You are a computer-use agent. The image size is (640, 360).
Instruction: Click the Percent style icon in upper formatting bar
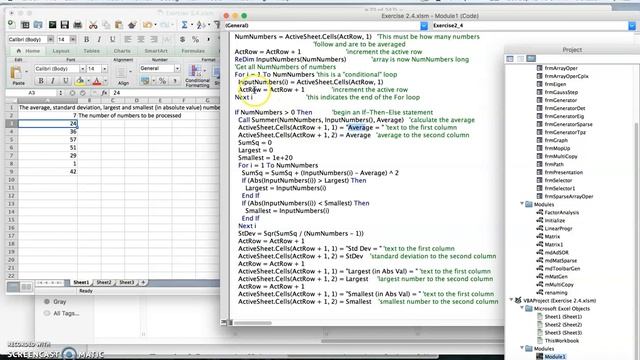click(x=196, y=40)
